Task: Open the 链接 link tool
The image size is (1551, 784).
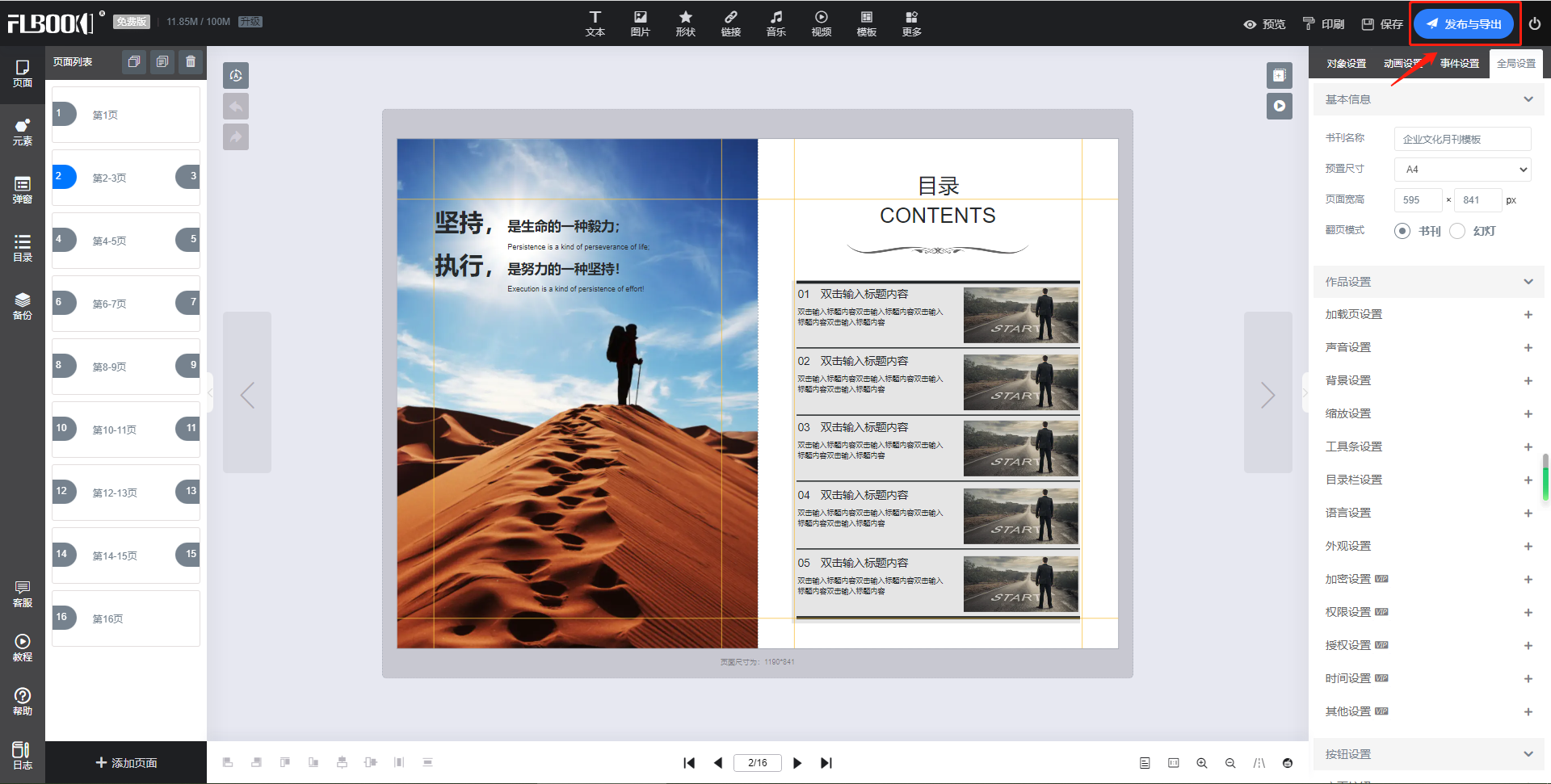Action: point(731,23)
